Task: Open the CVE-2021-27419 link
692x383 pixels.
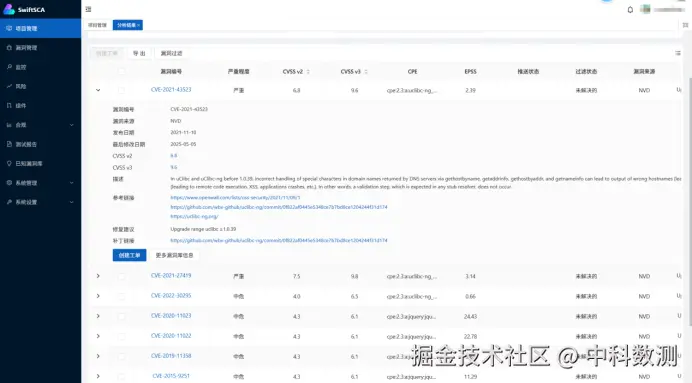Action: [x=171, y=275]
